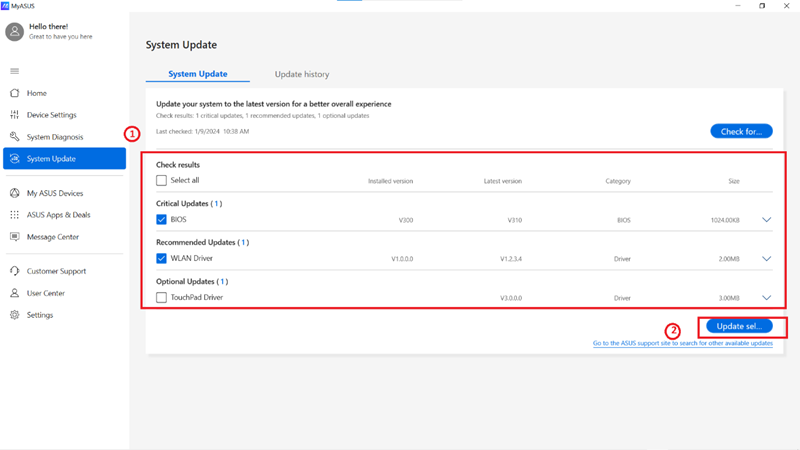The image size is (800, 450).
Task: Click the BIOS latest version V310
Action: 515,220
